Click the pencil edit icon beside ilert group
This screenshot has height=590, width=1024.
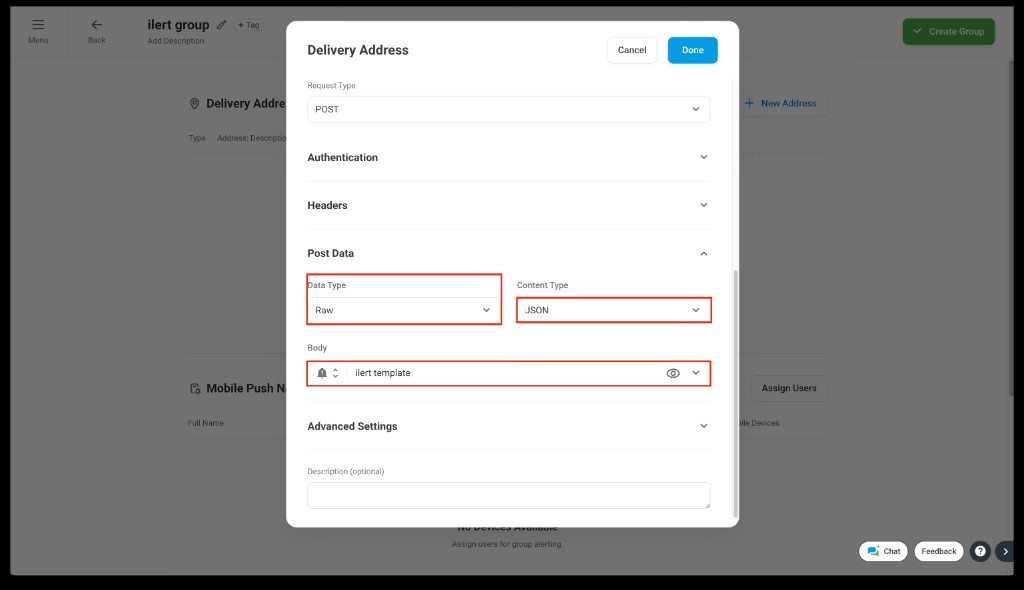point(221,25)
